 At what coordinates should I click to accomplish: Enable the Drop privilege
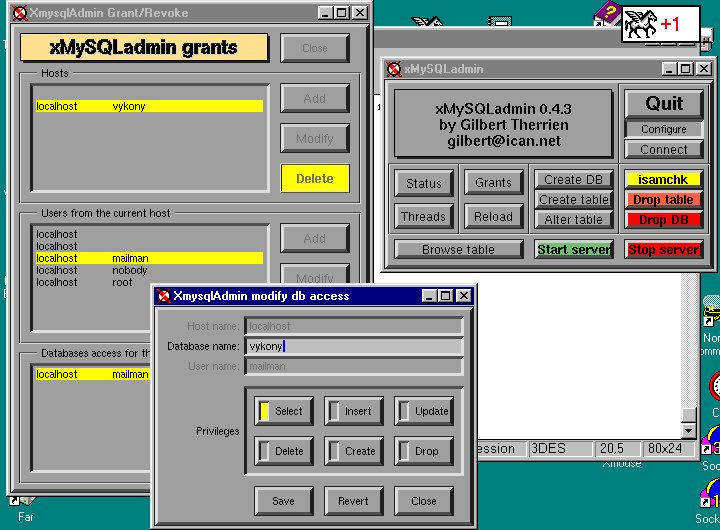point(424,451)
